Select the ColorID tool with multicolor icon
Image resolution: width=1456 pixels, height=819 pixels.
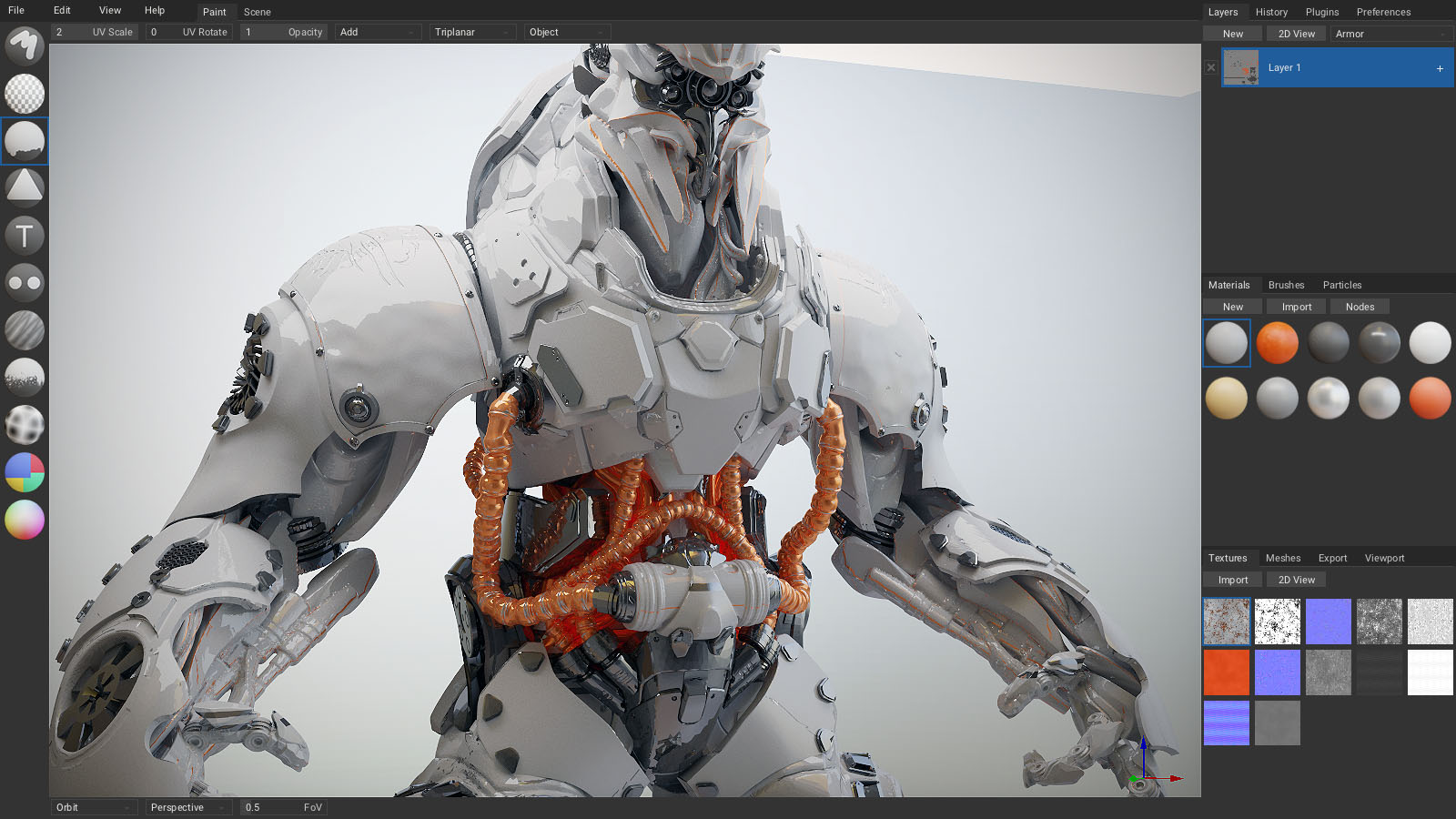(24, 472)
